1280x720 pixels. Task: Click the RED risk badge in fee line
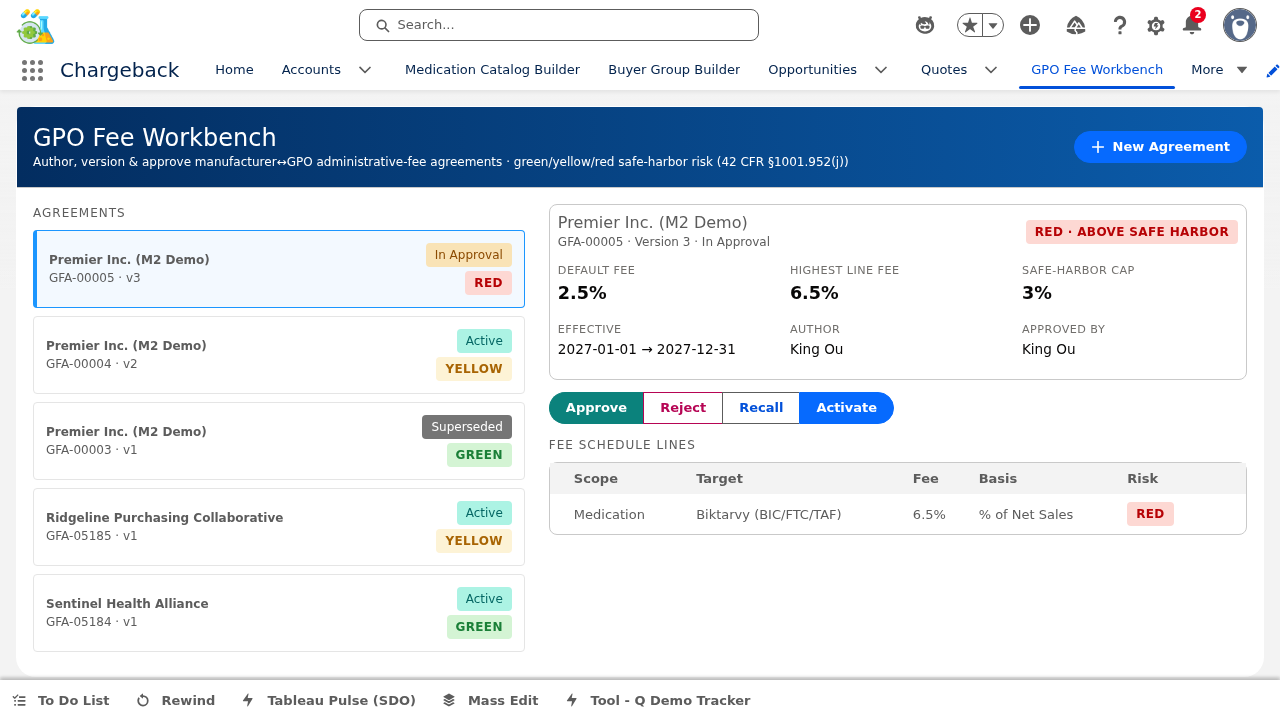[x=1150, y=514]
